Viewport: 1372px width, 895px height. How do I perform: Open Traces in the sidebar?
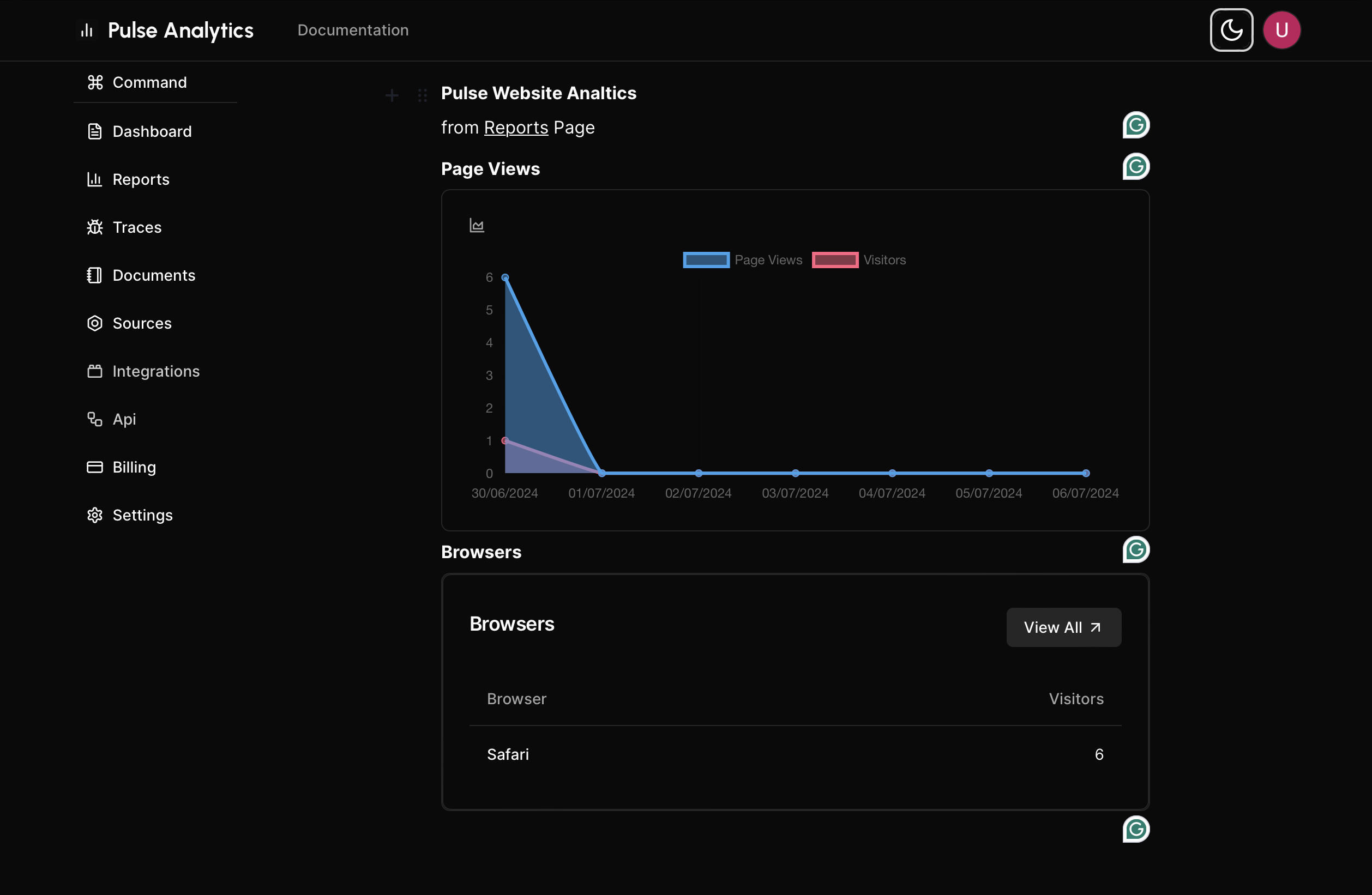tap(155, 227)
